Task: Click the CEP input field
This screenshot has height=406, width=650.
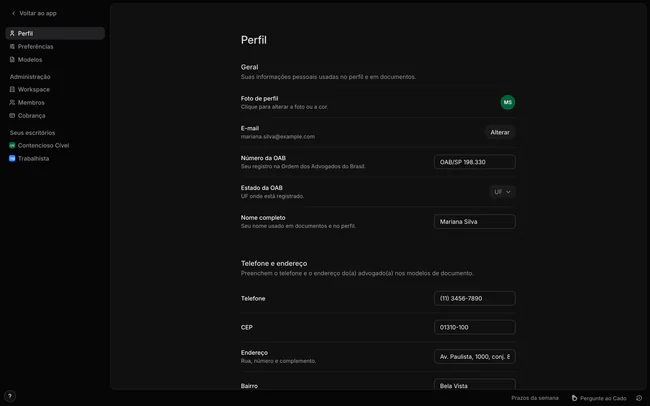Action: 475,327
